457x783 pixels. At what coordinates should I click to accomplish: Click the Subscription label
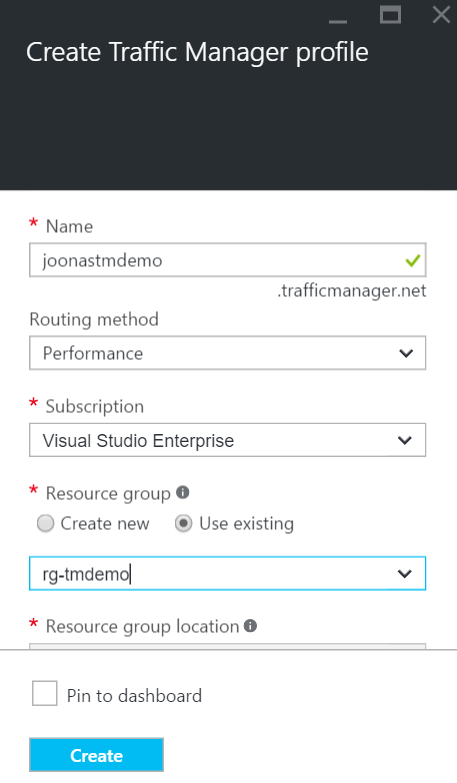94,406
